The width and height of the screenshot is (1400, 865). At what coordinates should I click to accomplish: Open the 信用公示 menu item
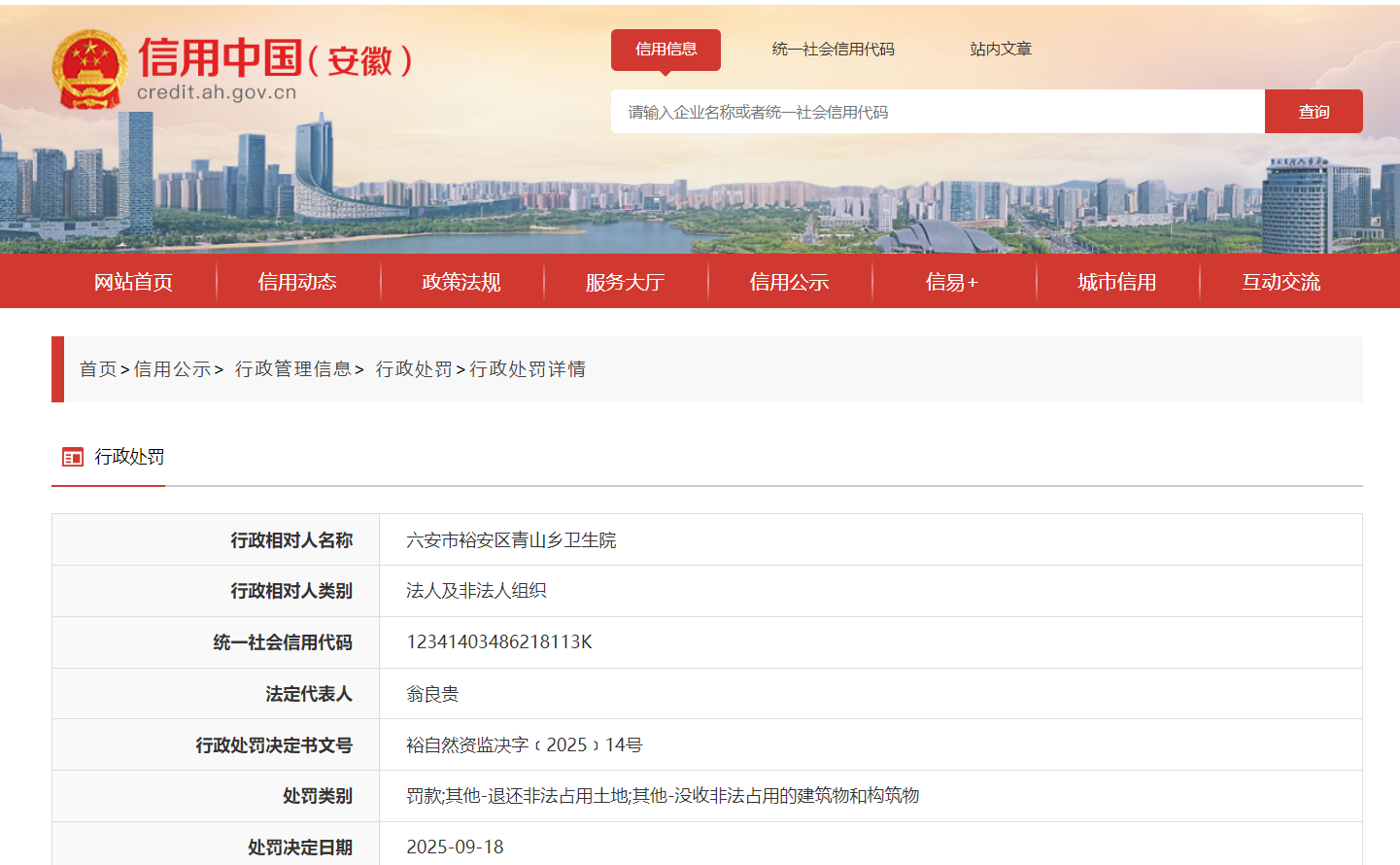(789, 281)
